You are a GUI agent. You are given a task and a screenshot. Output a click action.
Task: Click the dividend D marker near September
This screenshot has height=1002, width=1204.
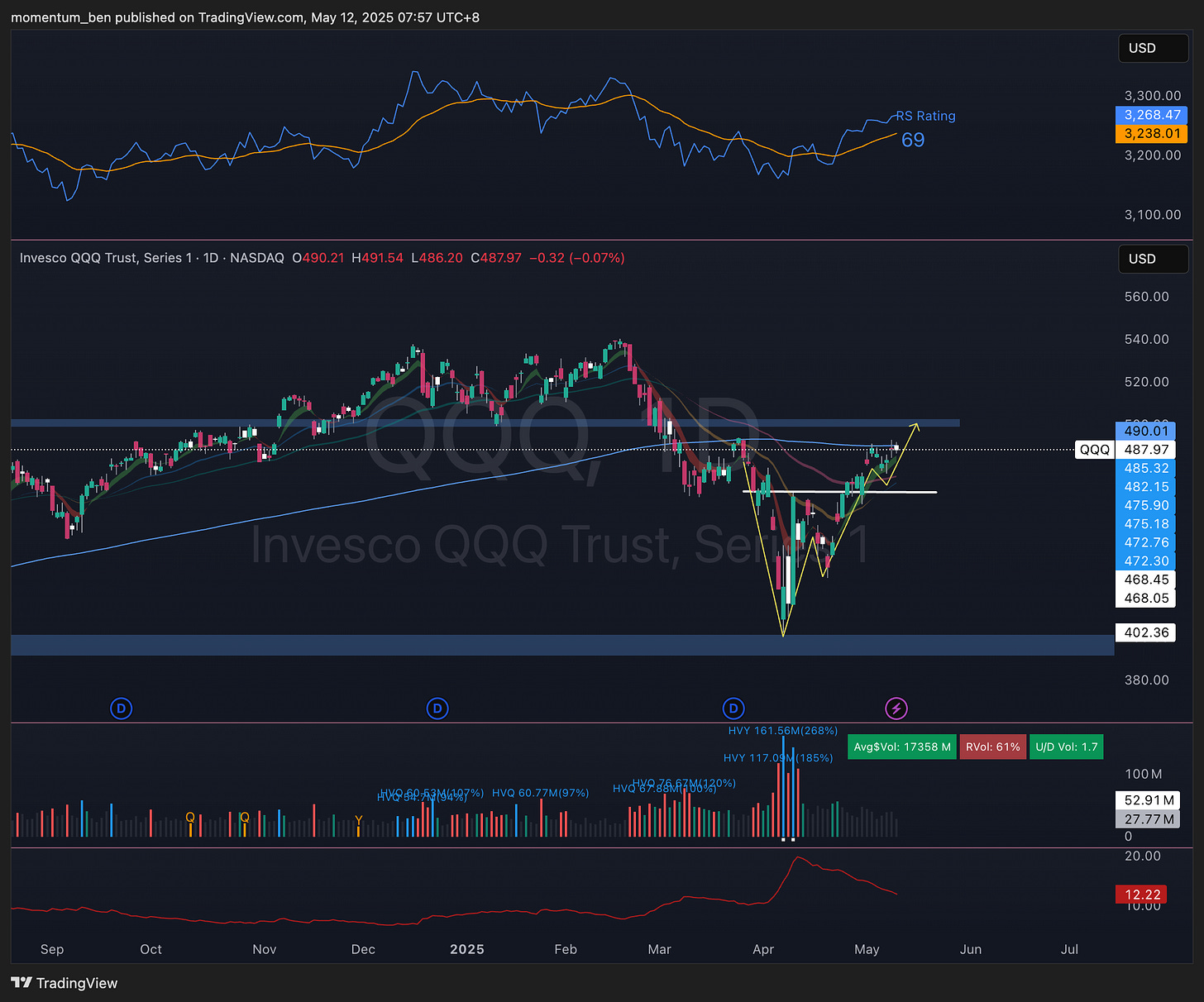(x=122, y=709)
